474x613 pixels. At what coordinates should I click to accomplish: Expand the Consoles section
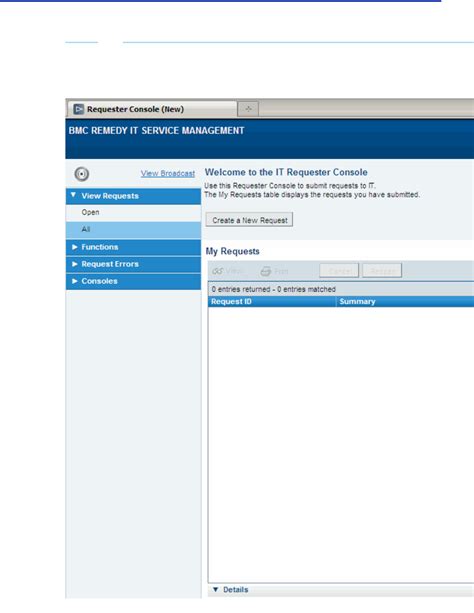133,281
